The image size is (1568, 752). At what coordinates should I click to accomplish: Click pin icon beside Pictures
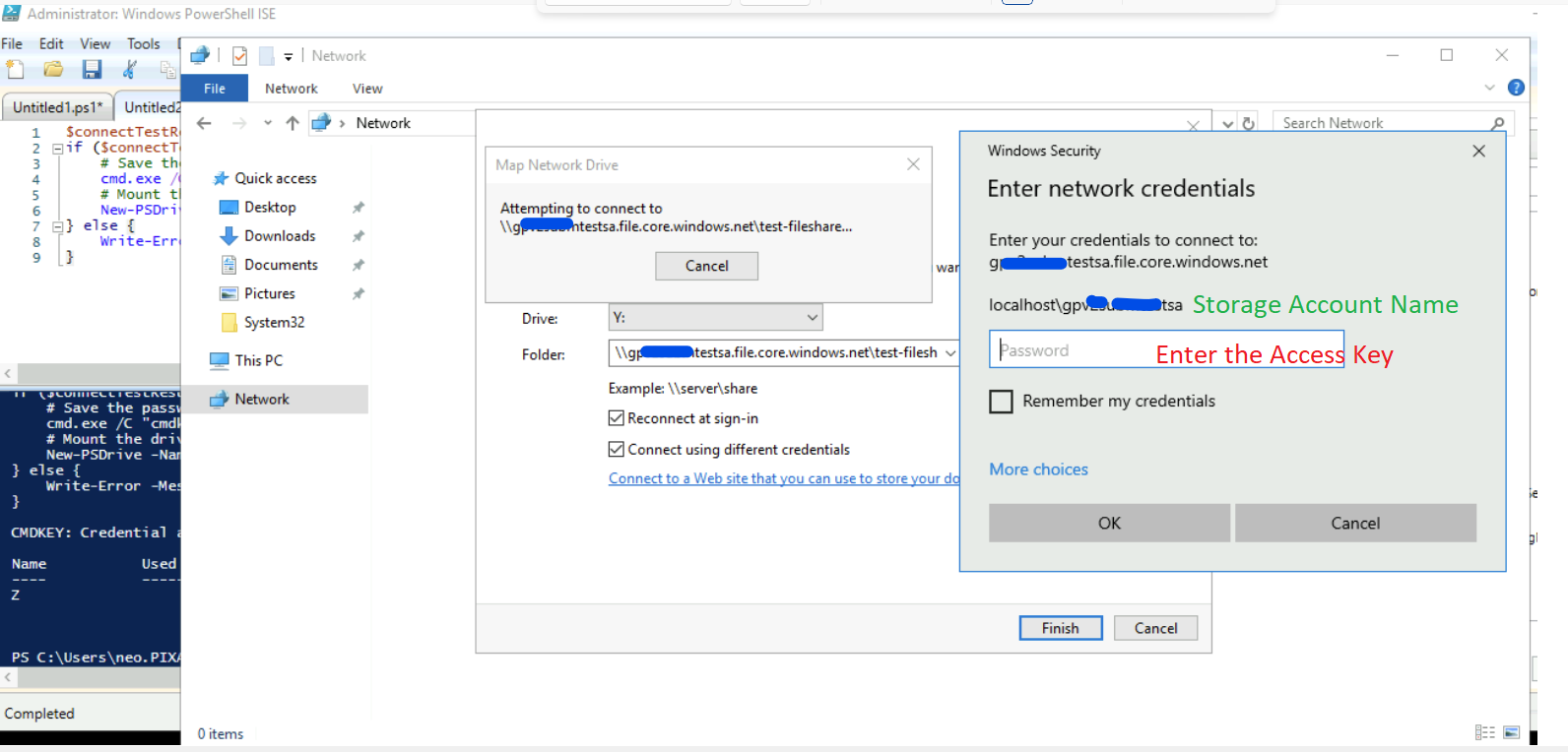pos(359,293)
